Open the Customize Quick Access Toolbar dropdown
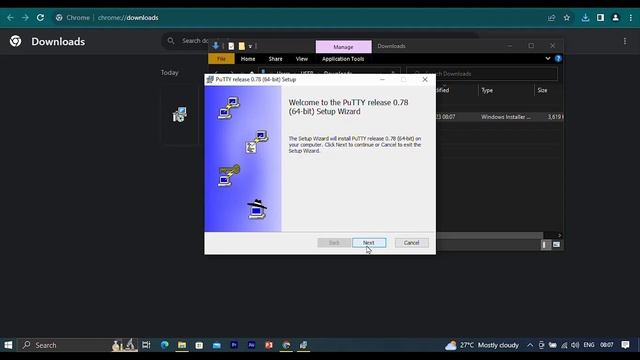The image size is (640, 360). click(x=250, y=47)
